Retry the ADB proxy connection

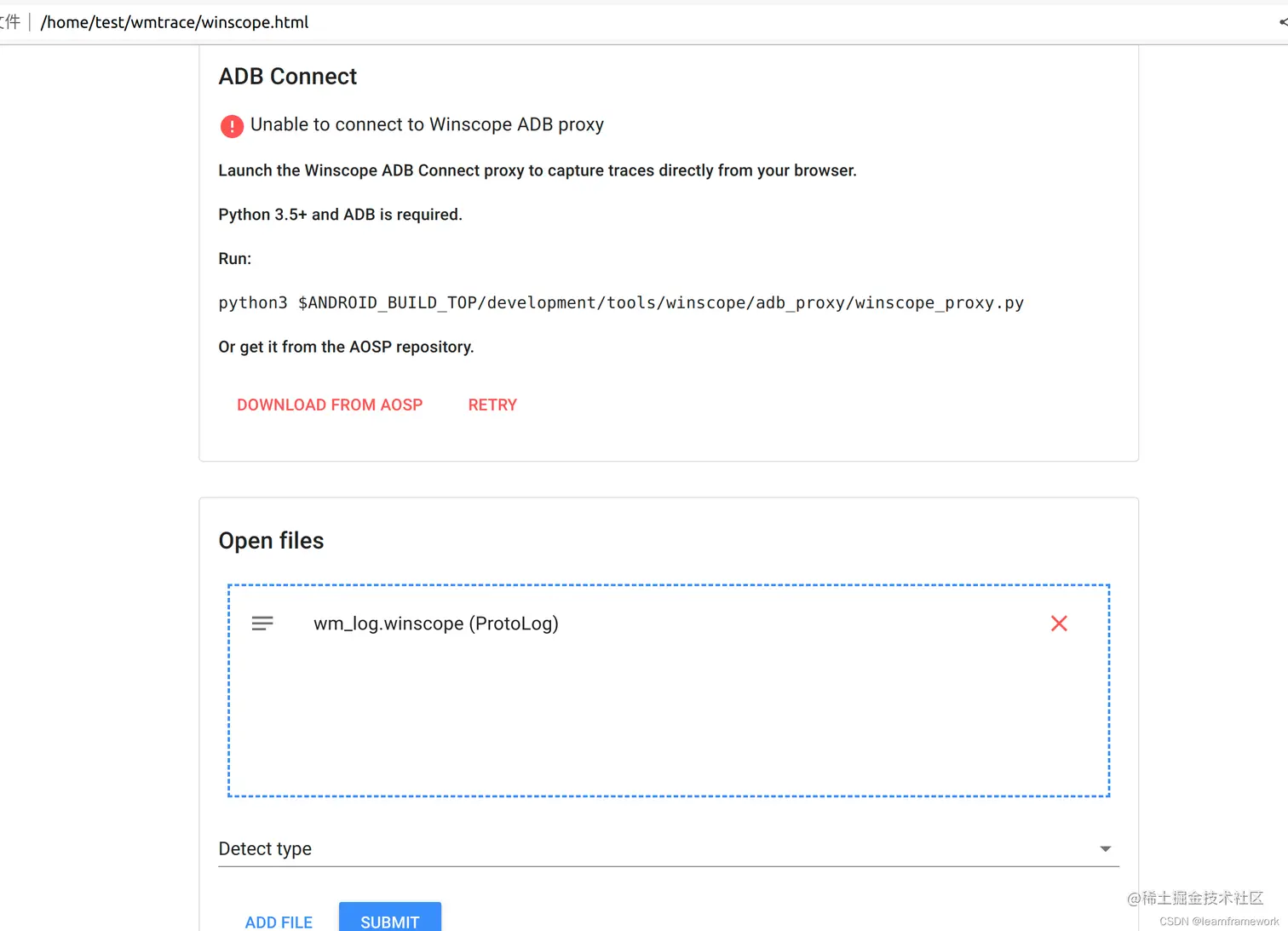pyautogui.click(x=492, y=405)
